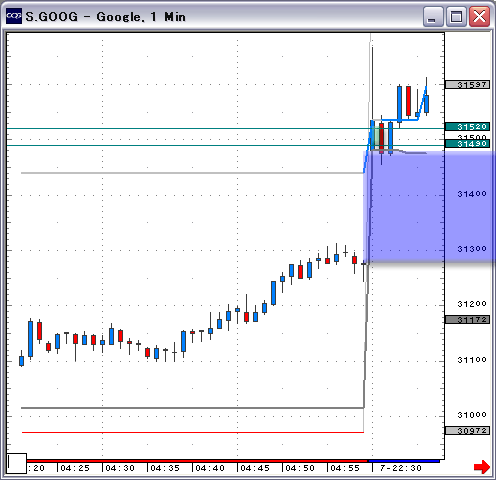
Task: Click the CQG icon in title bar
Action: click(14, 16)
